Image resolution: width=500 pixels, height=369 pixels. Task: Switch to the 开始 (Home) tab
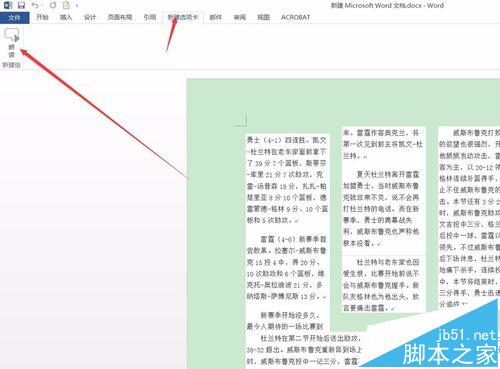[x=42, y=17]
